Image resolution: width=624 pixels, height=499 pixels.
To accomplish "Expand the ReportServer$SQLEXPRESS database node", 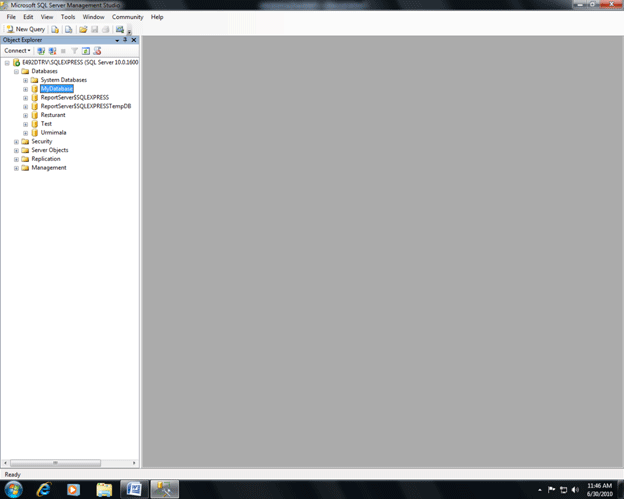I will [x=25, y=98].
